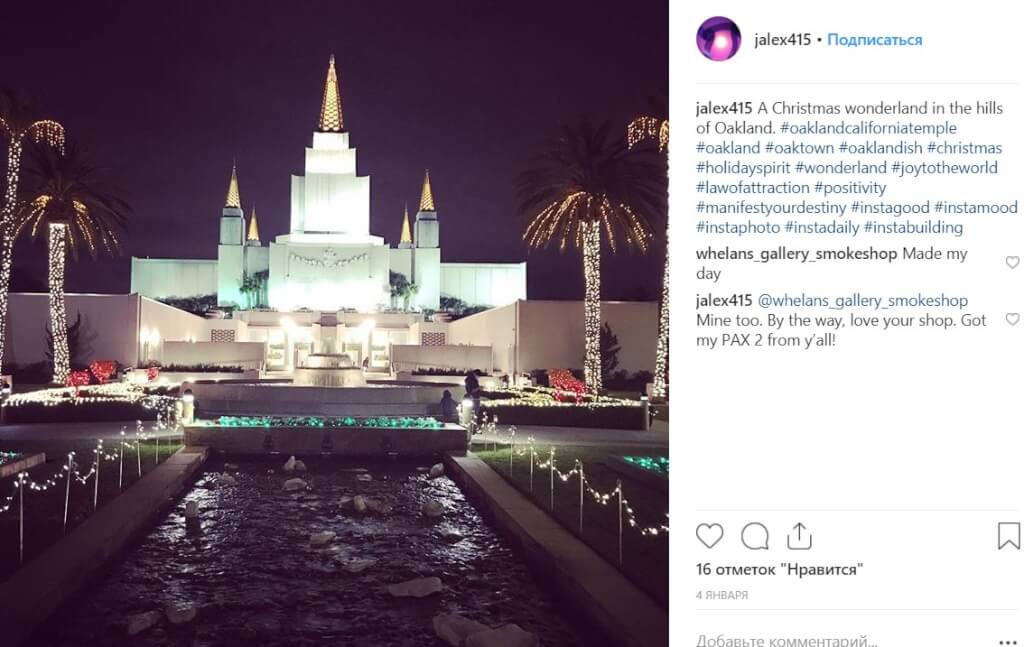Screen dimensions: 1024x647
Task: Like the post with the heart icon
Action: coord(709,536)
